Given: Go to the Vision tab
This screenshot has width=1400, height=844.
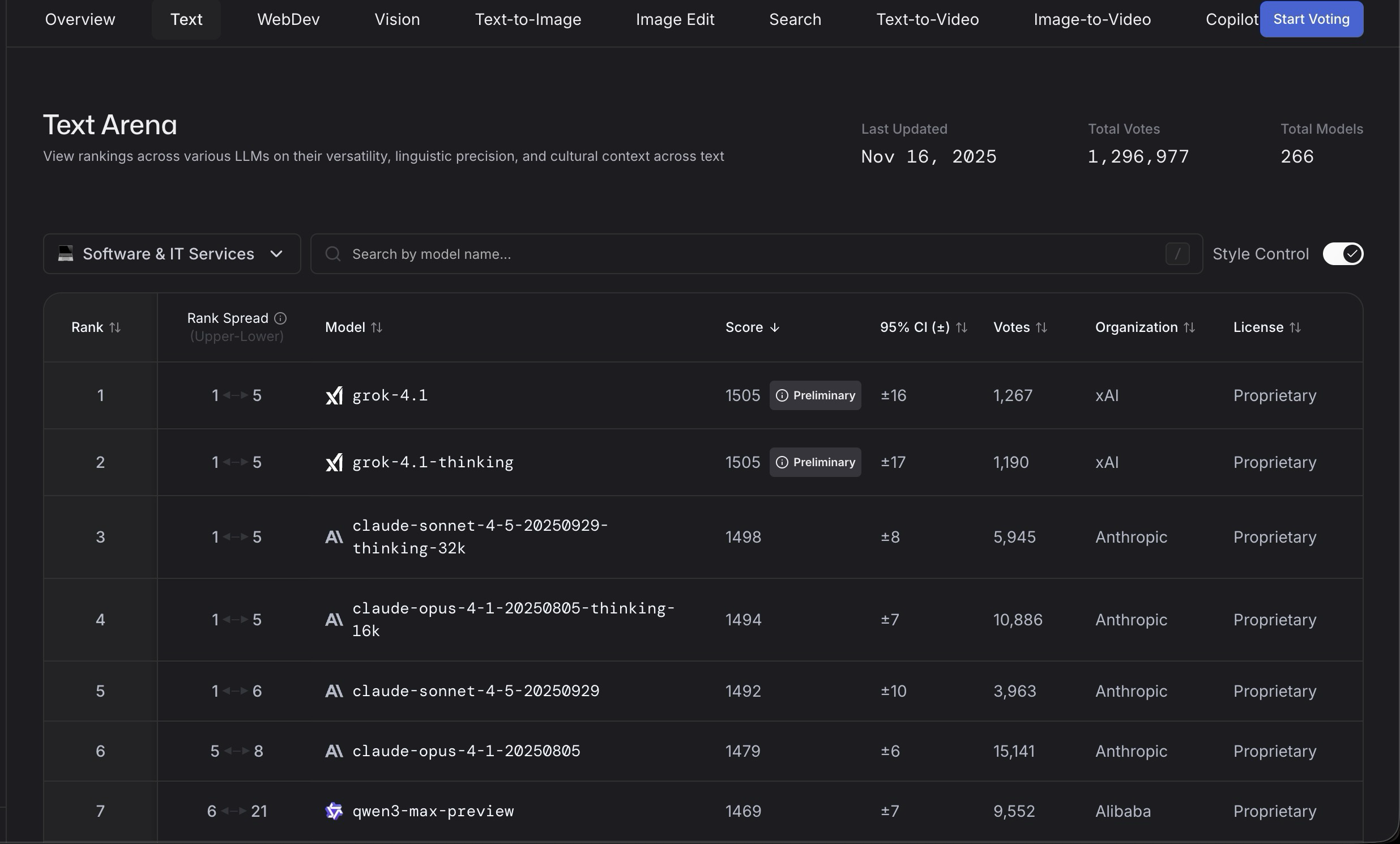Looking at the screenshot, I should coord(397,19).
